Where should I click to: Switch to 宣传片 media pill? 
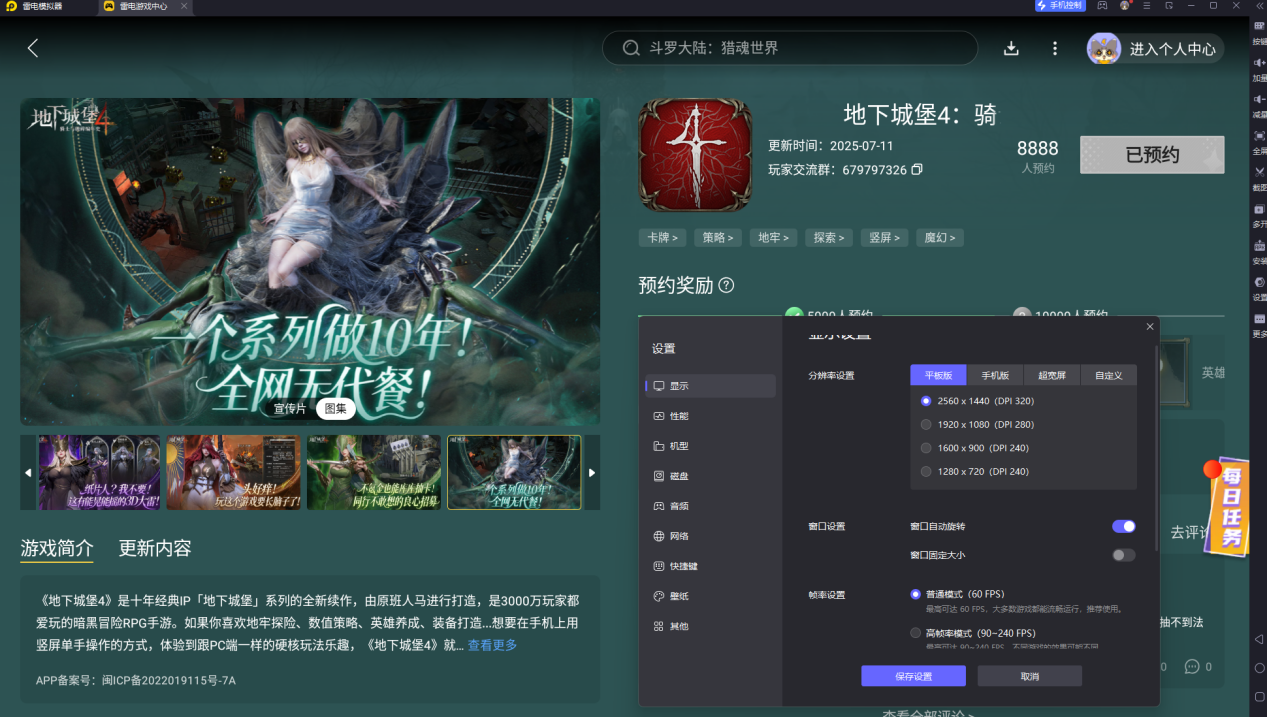click(x=290, y=408)
